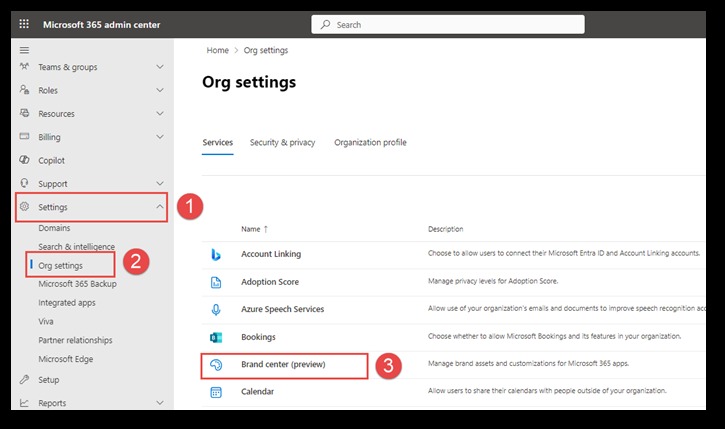This screenshot has width=725, height=429.
Task: Open Viva settings
Action: click(x=46, y=321)
